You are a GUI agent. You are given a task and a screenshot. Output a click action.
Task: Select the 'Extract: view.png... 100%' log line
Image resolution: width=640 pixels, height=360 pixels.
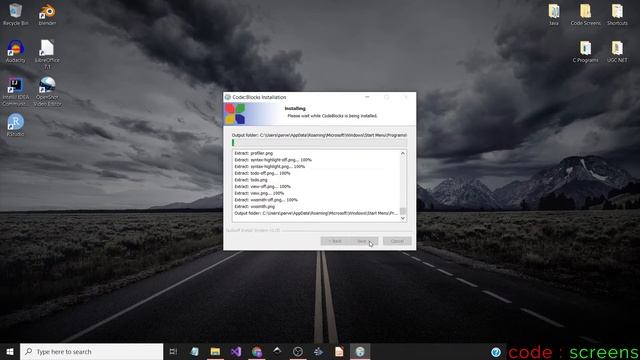coord(259,193)
